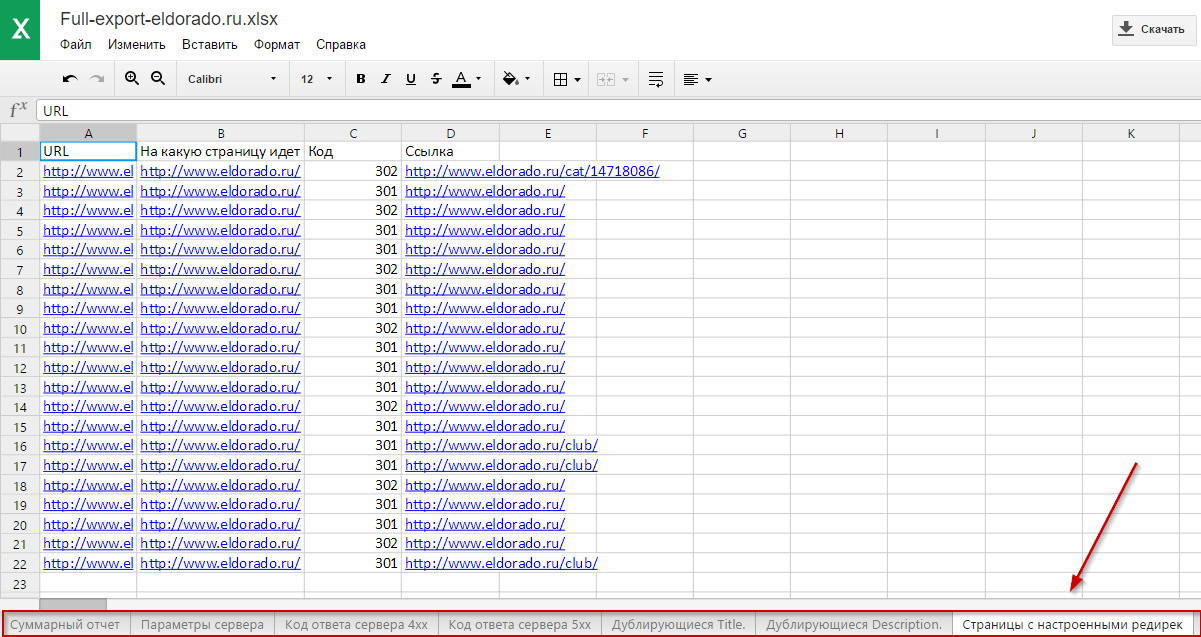Switch to the Дублирующиеся Title sheet tab

679,625
